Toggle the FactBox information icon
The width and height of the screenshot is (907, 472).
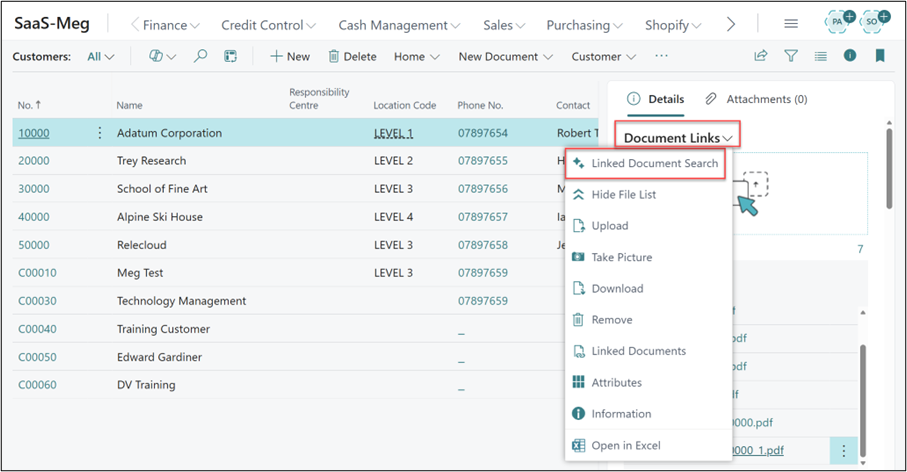(850, 56)
